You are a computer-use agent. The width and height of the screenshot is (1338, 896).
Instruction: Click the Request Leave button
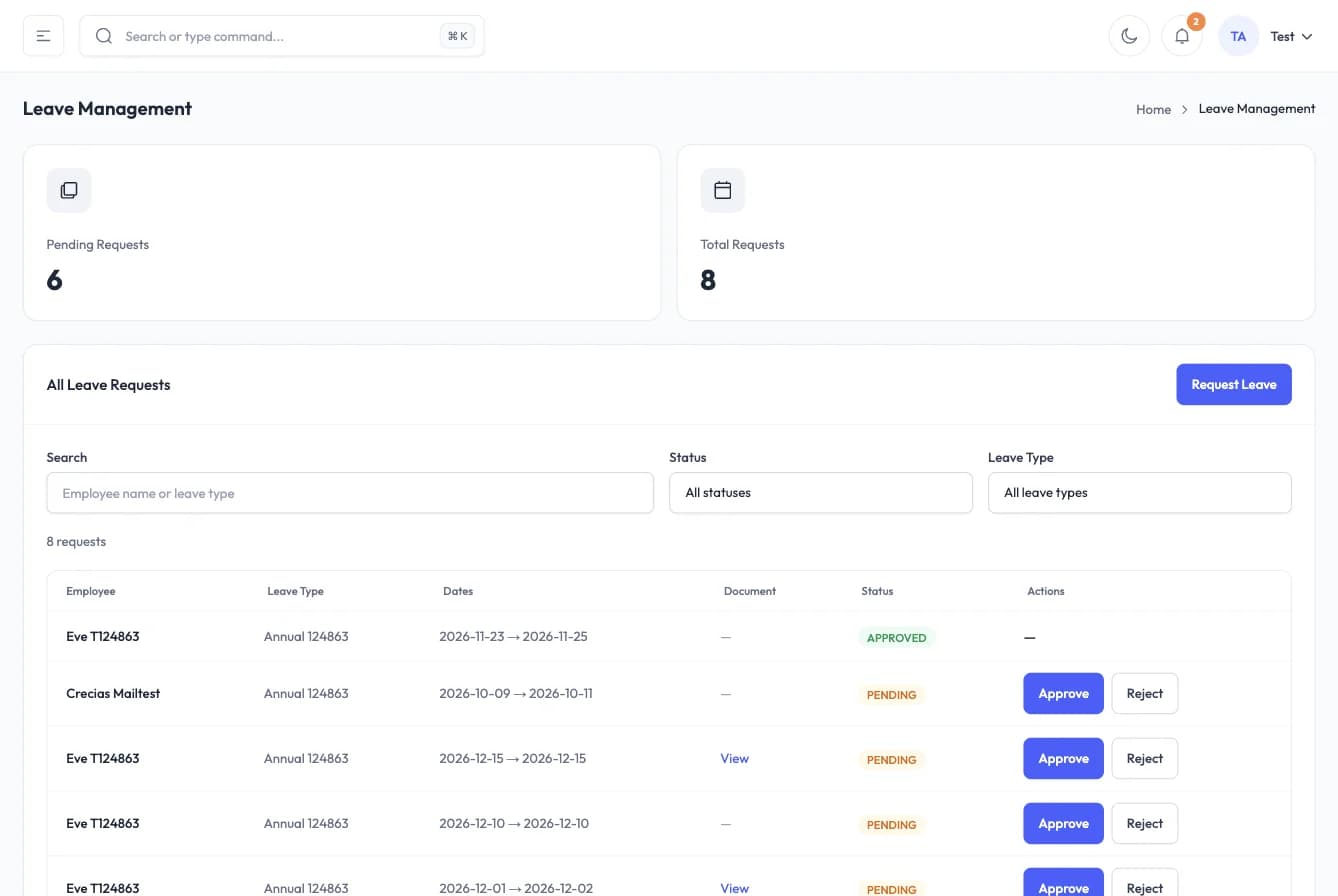(x=1234, y=384)
